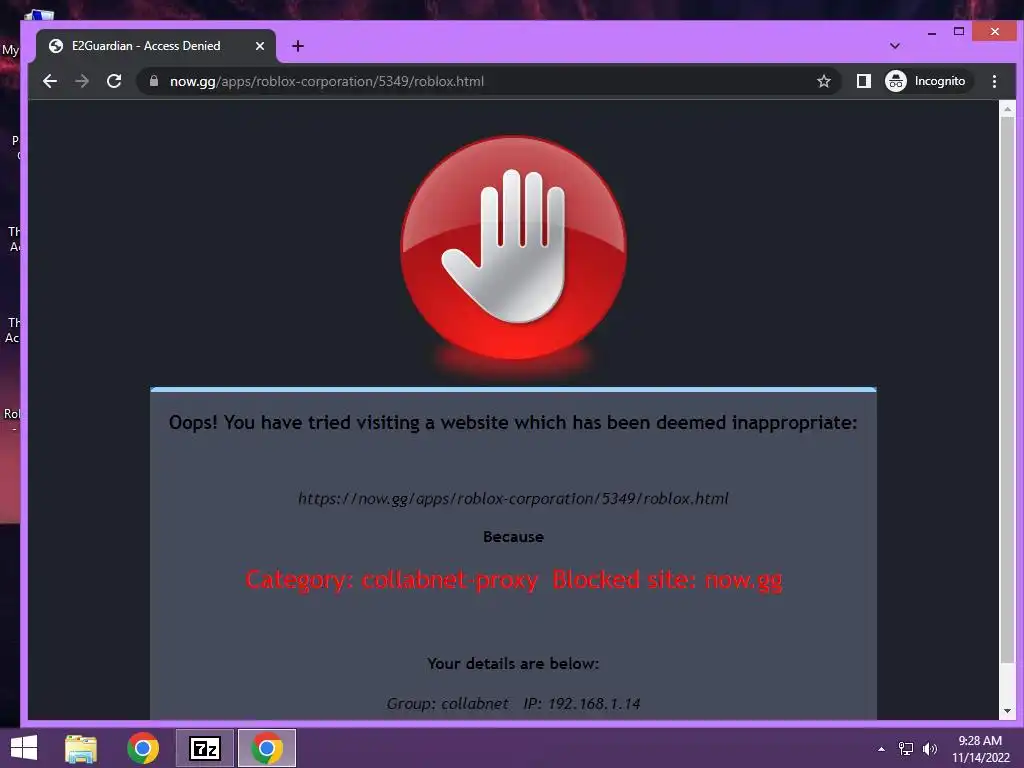View site info via the lock icon

pyautogui.click(x=154, y=81)
